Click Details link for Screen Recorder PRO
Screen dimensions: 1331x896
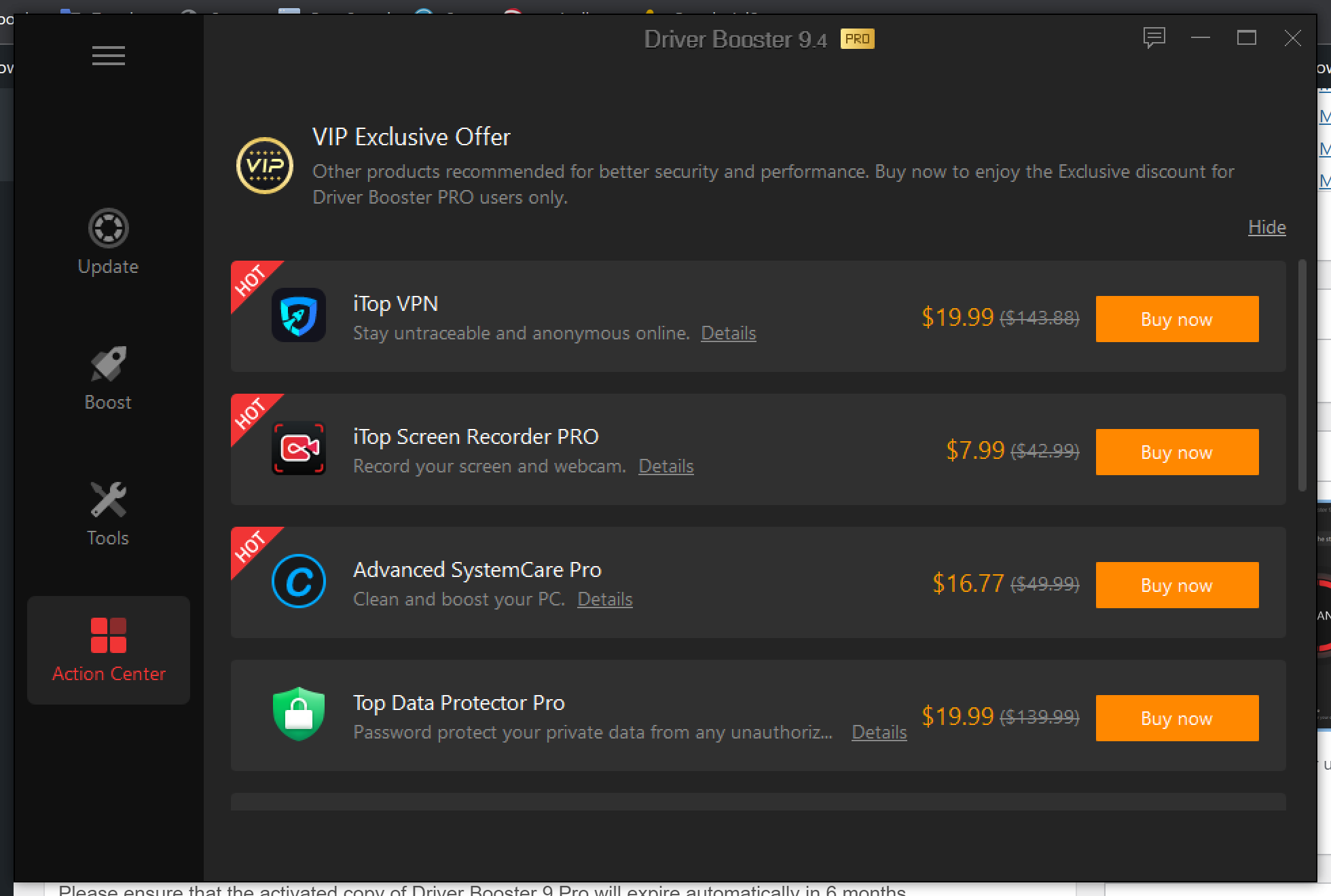pyautogui.click(x=665, y=466)
